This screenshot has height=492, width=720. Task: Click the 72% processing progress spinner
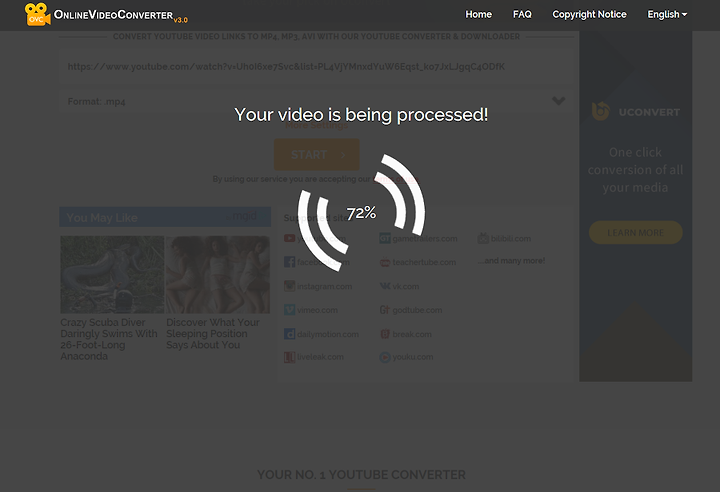click(361, 213)
